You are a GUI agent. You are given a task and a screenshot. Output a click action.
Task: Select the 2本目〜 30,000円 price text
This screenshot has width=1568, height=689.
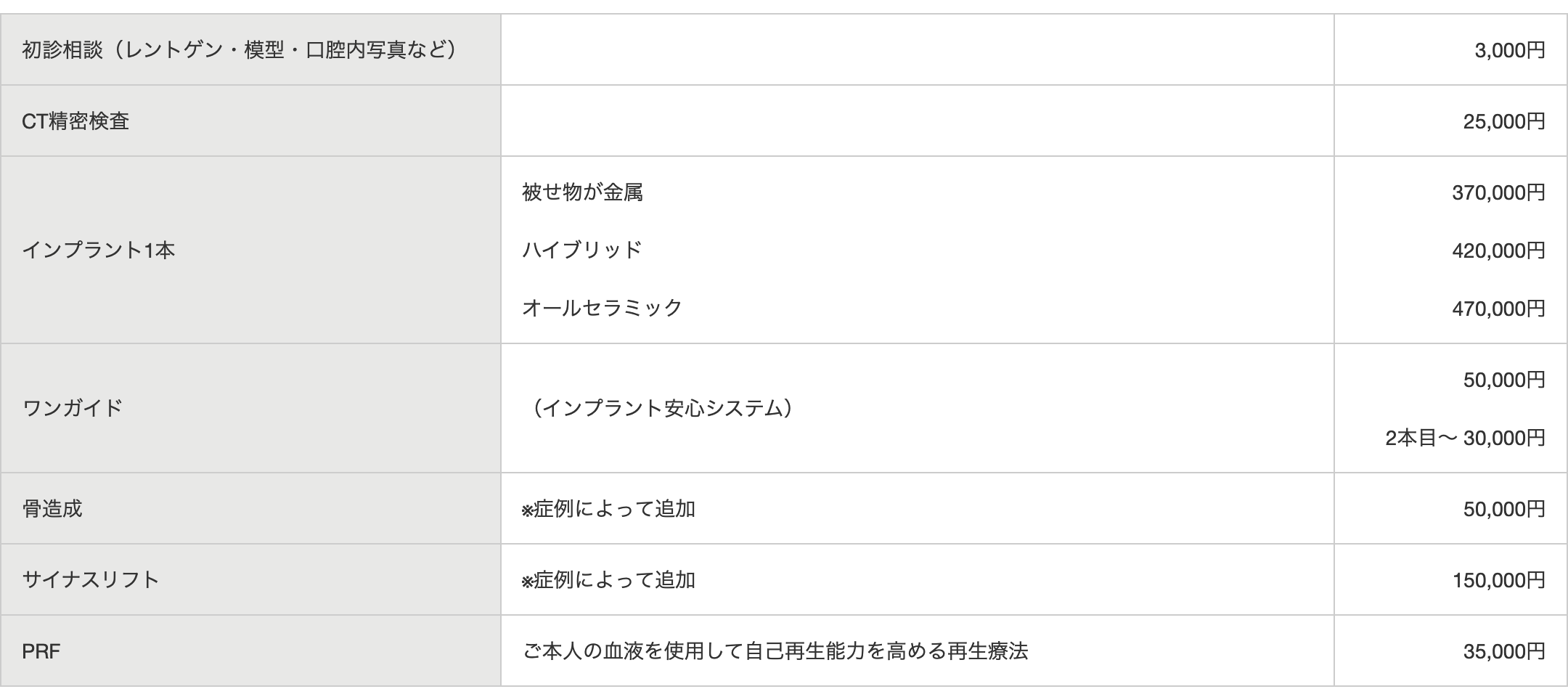coord(1465,438)
